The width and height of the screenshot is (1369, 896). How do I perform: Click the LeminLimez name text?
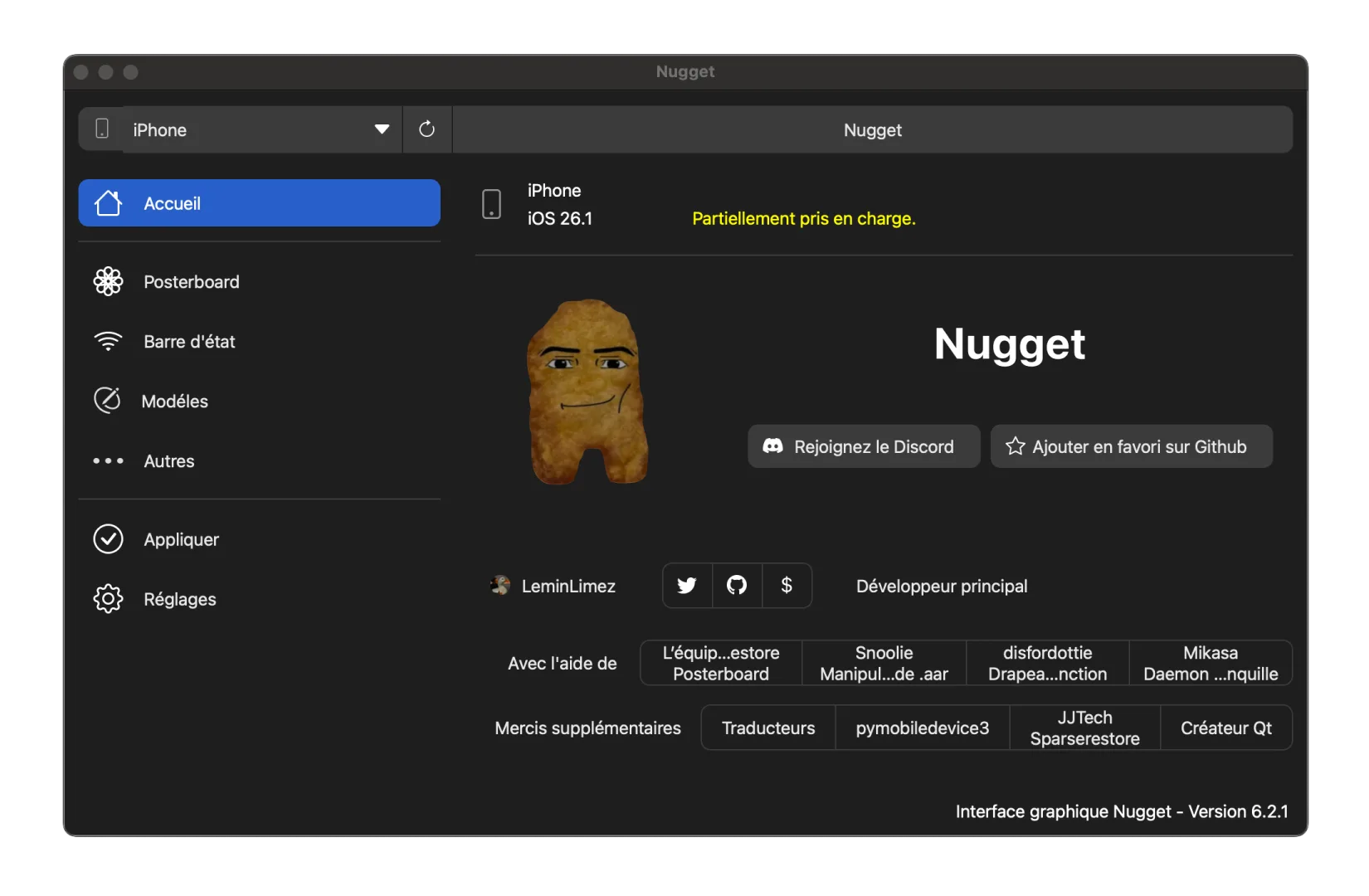[x=568, y=586]
